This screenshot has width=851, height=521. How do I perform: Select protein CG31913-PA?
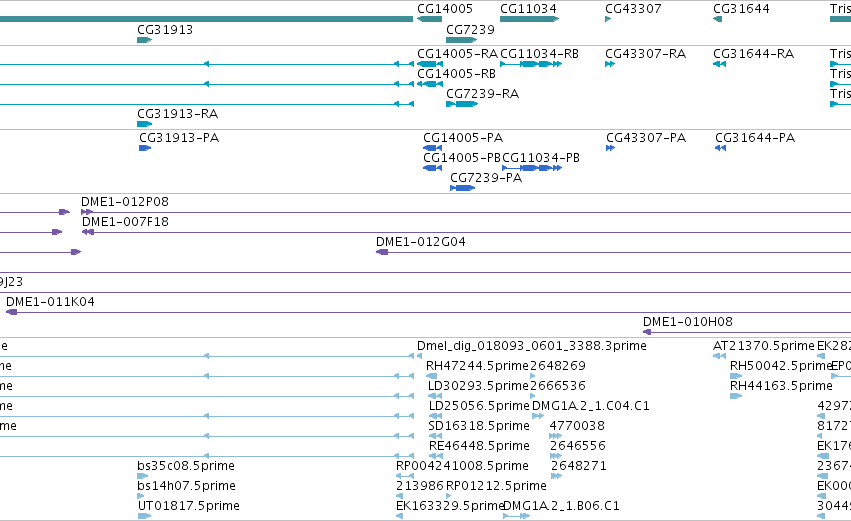[145, 148]
